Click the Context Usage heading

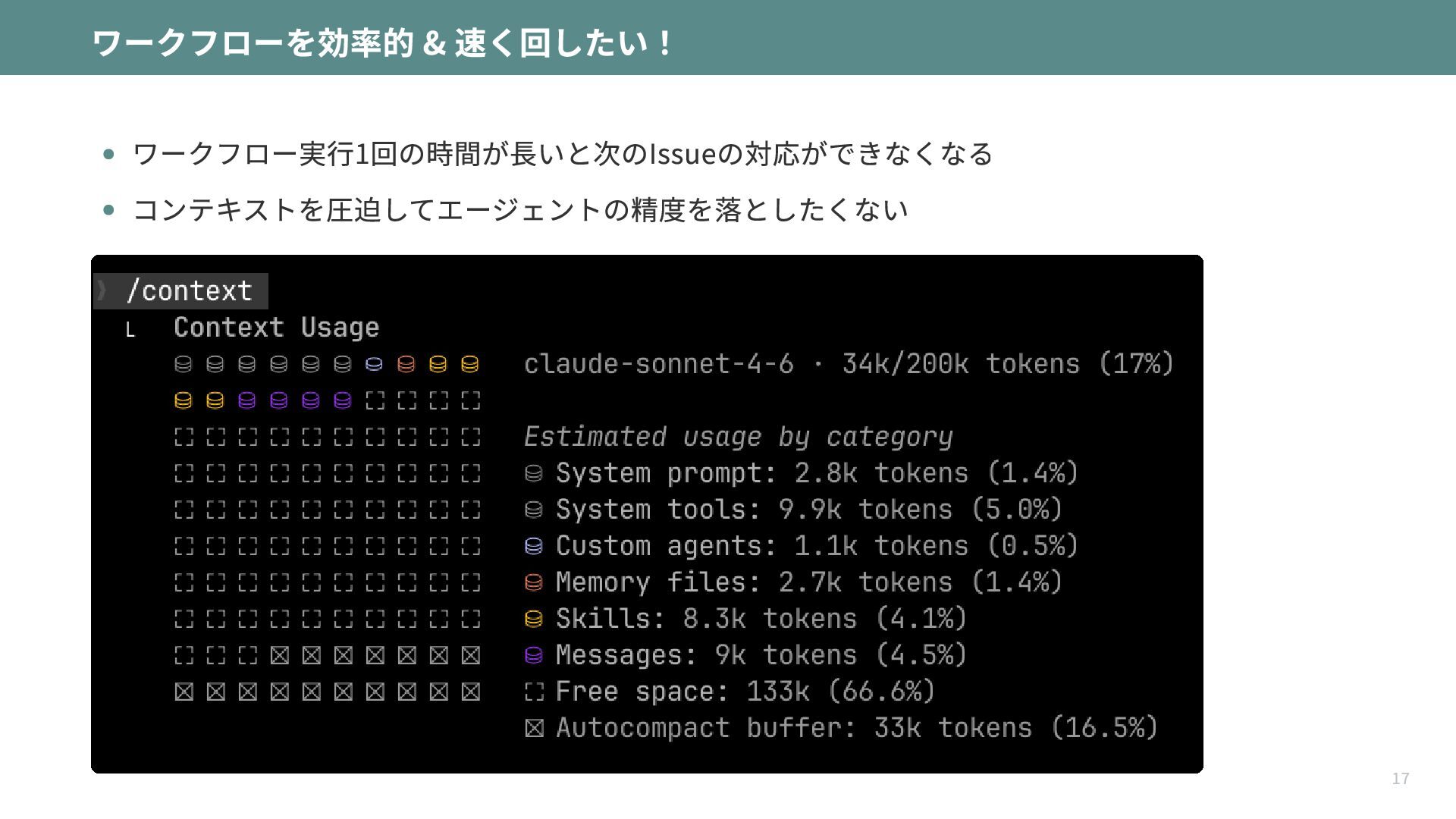point(276,328)
